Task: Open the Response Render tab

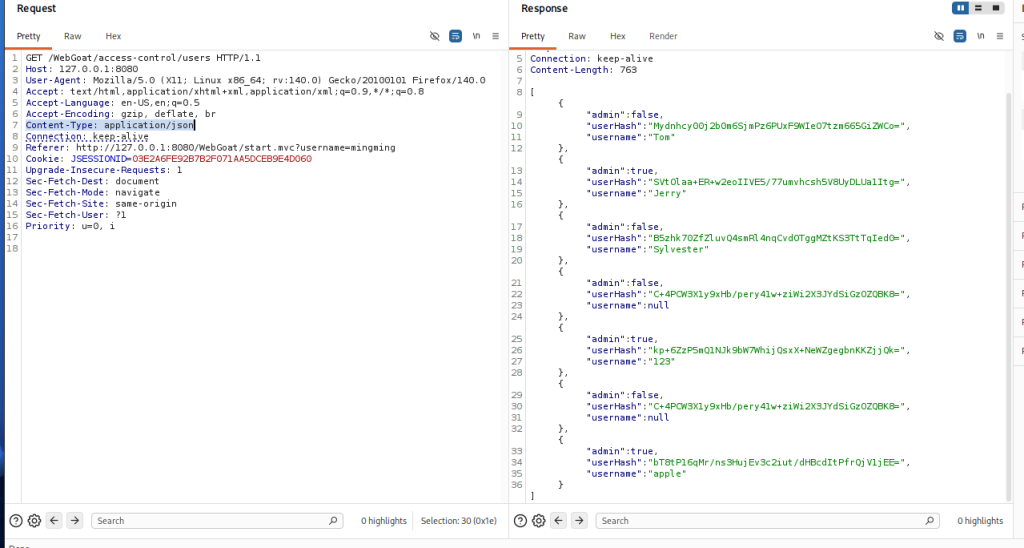Action: point(663,36)
